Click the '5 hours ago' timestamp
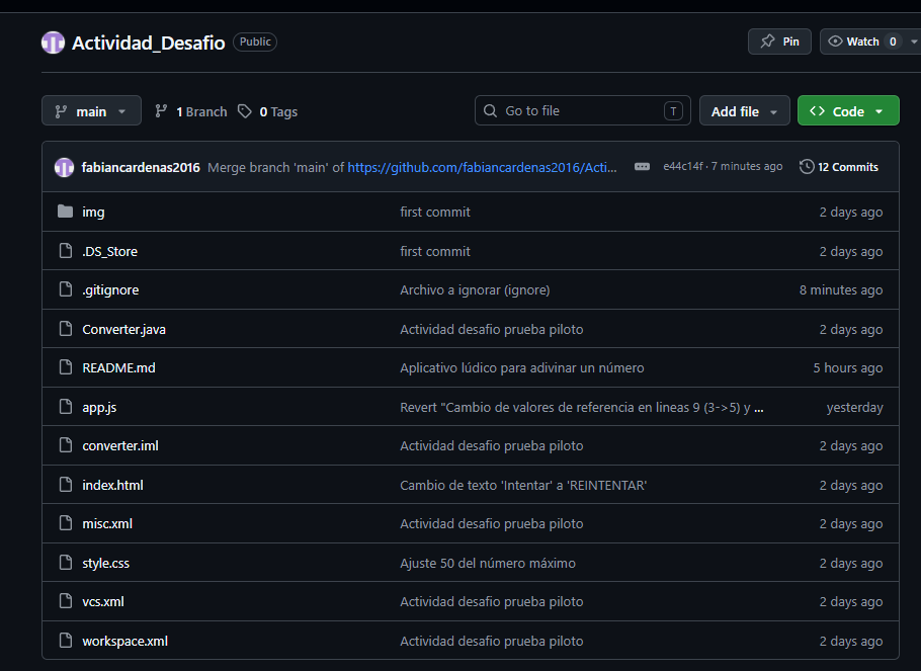The width and height of the screenshot is (921, 671). coord(848,368)
